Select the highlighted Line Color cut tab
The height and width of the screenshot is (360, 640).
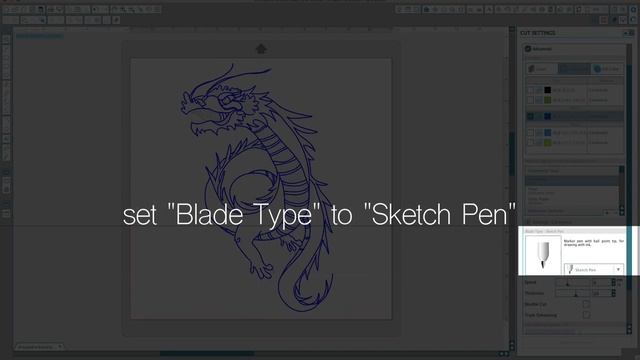[574, 69]
